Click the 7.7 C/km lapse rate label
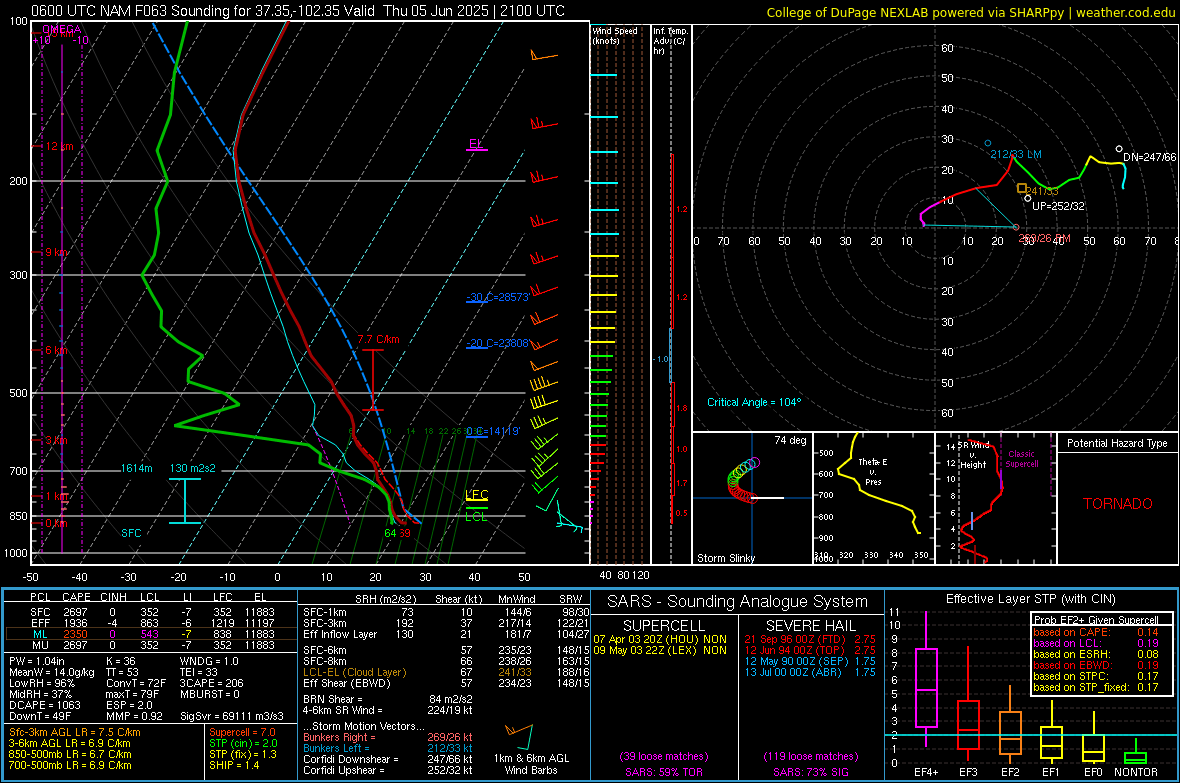Viewport: 1180px width, 783px height. pos(378,340)
